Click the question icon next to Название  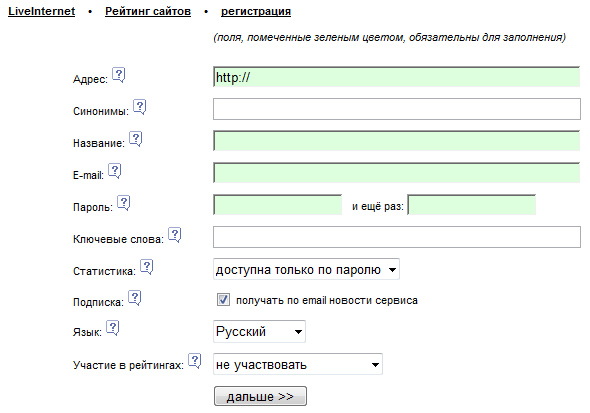135,139
